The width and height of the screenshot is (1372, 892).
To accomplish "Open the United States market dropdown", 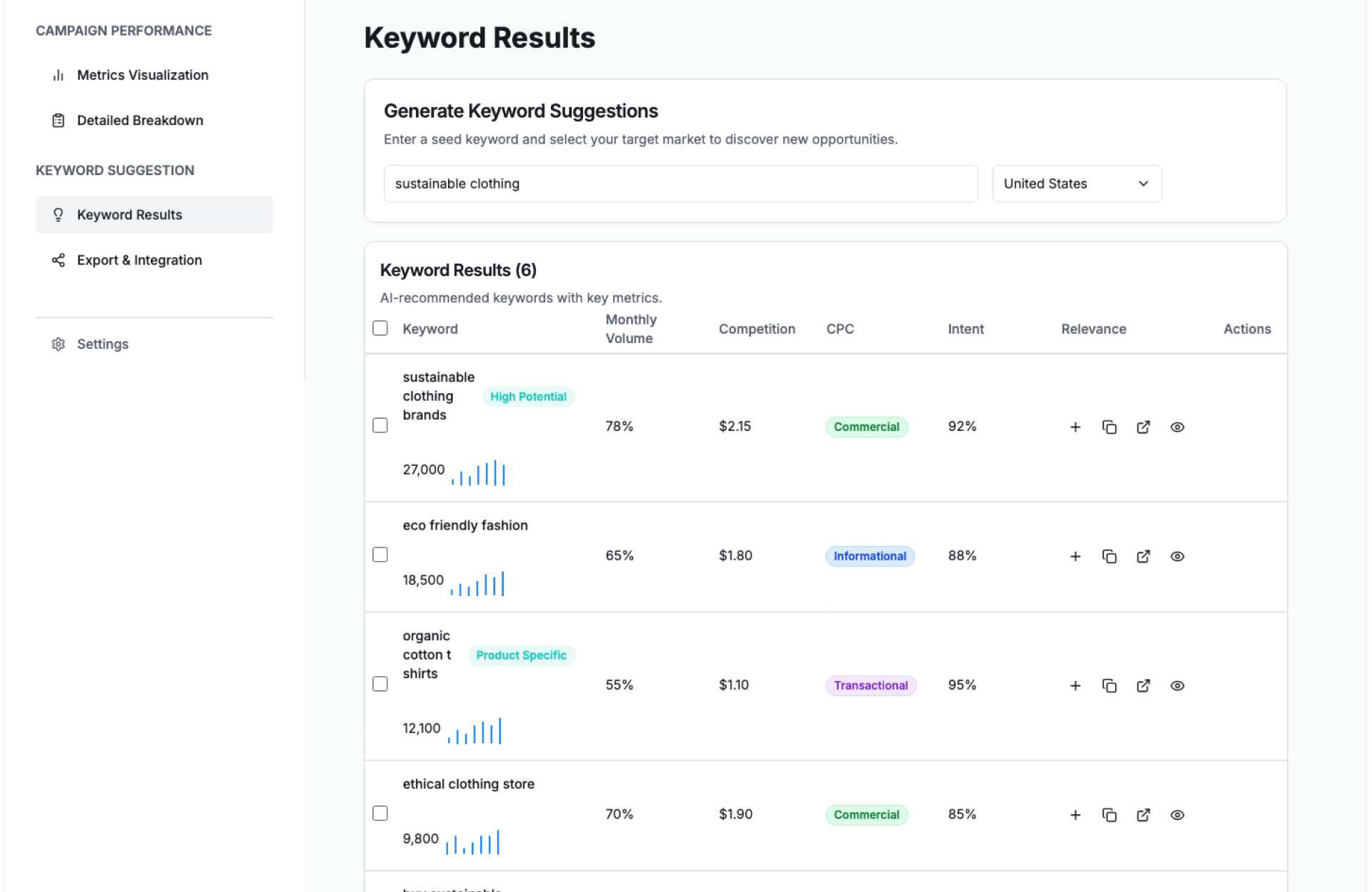I will (x=1076, y=184).
